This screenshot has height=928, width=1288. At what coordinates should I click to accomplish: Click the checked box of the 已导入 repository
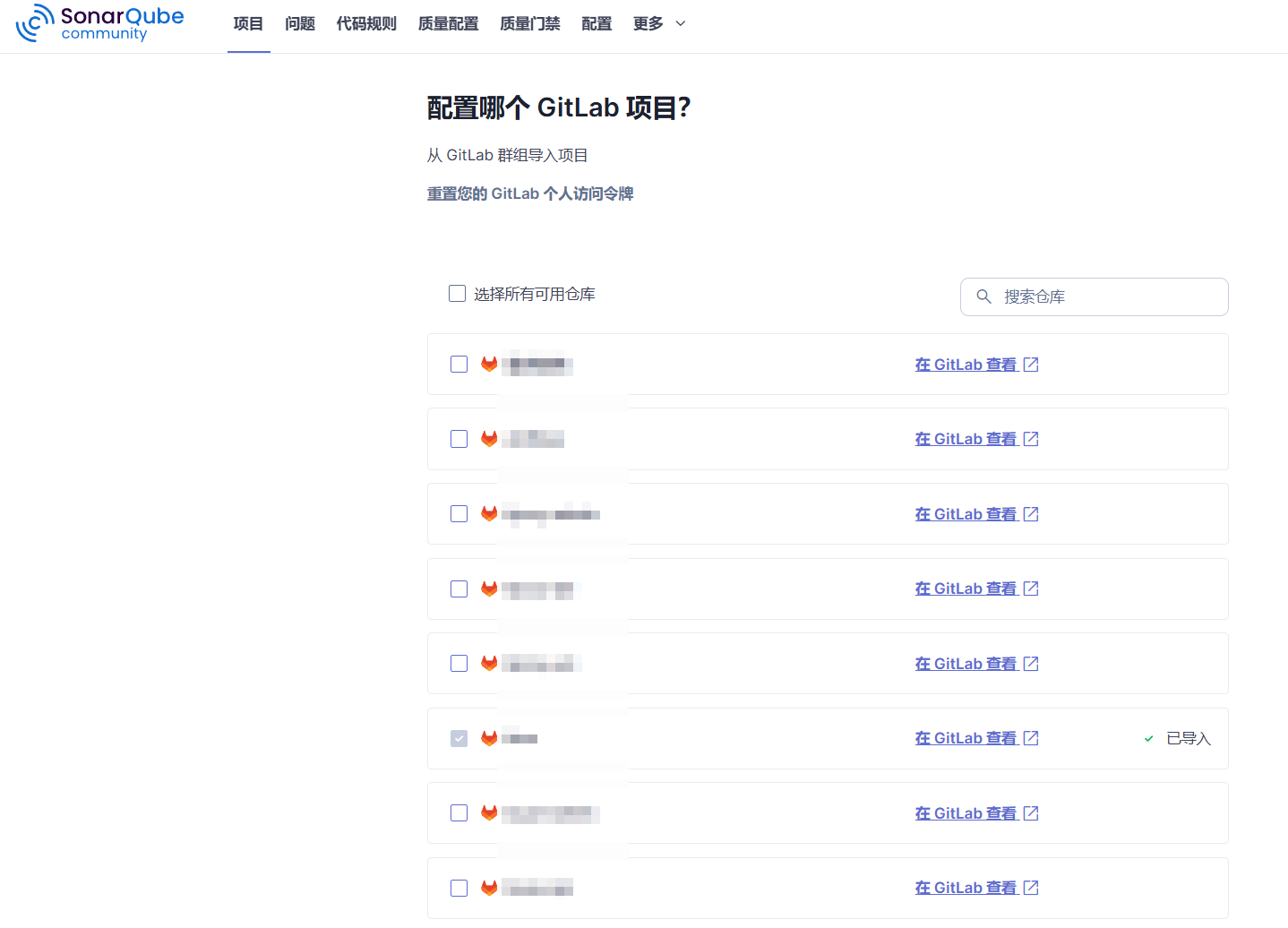coord(459,738)
